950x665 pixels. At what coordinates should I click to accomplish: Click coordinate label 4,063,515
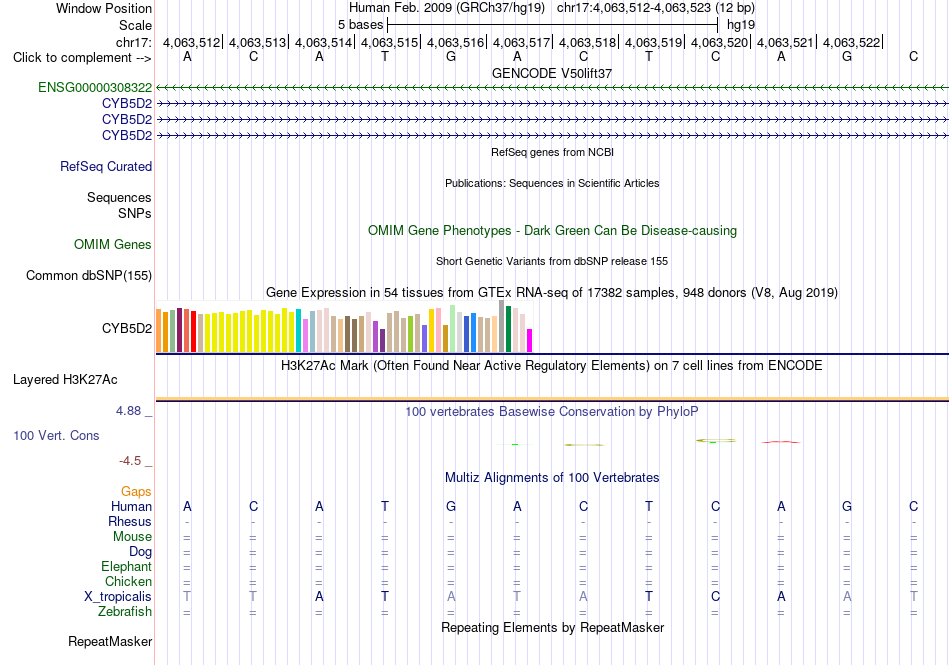390,42
